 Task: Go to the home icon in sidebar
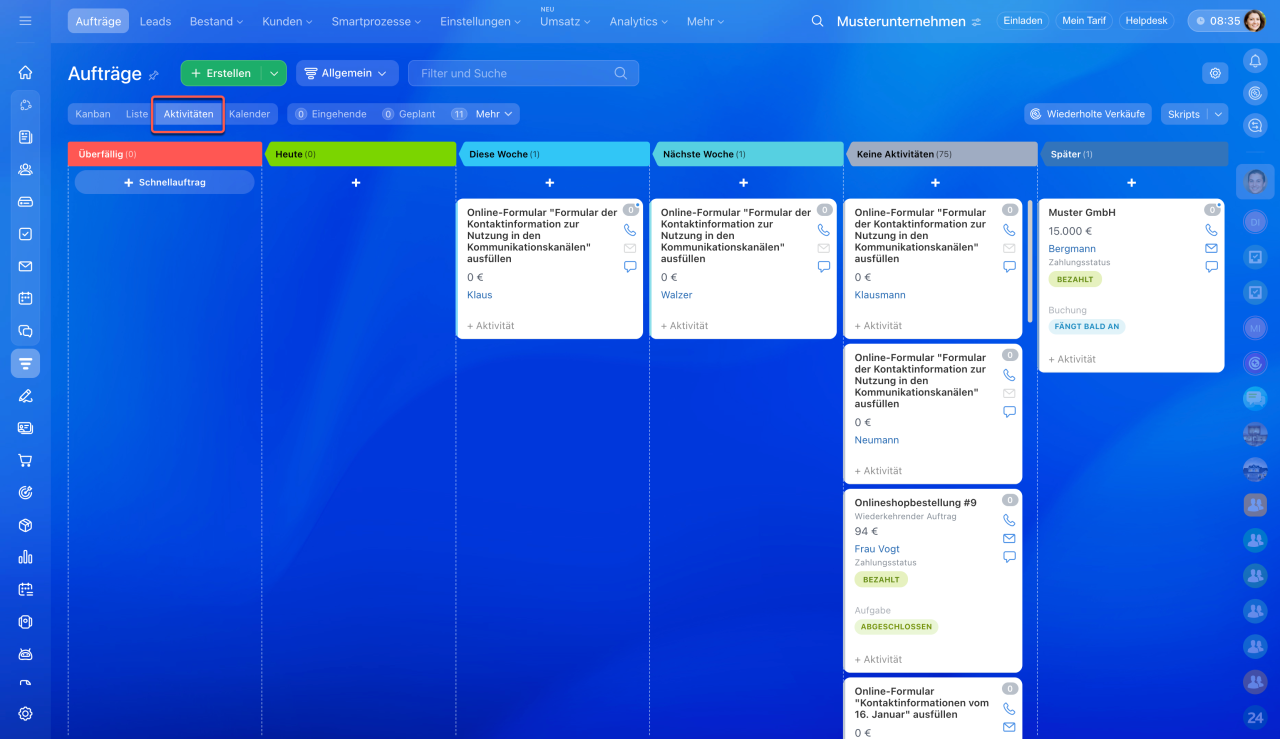tap(25, 72)
